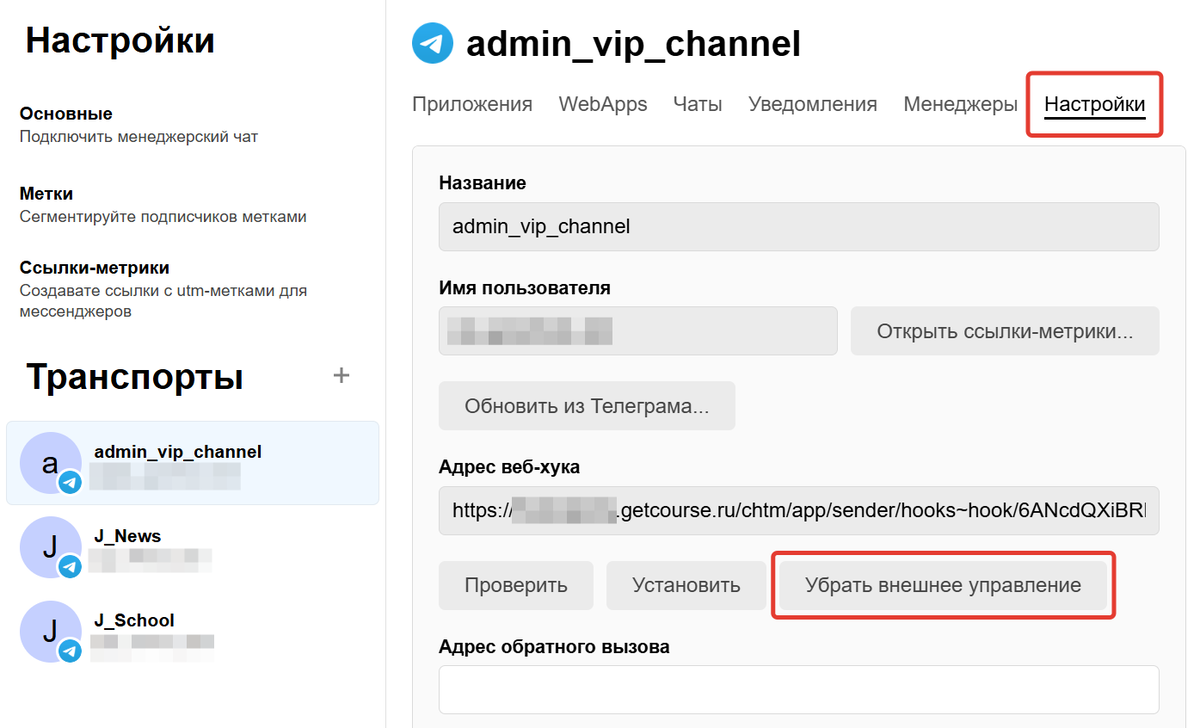Viewport: 1200px width, 728px height.
Task: Click the admin_vip_channel avatar in transports list
Action: [51, 463]
